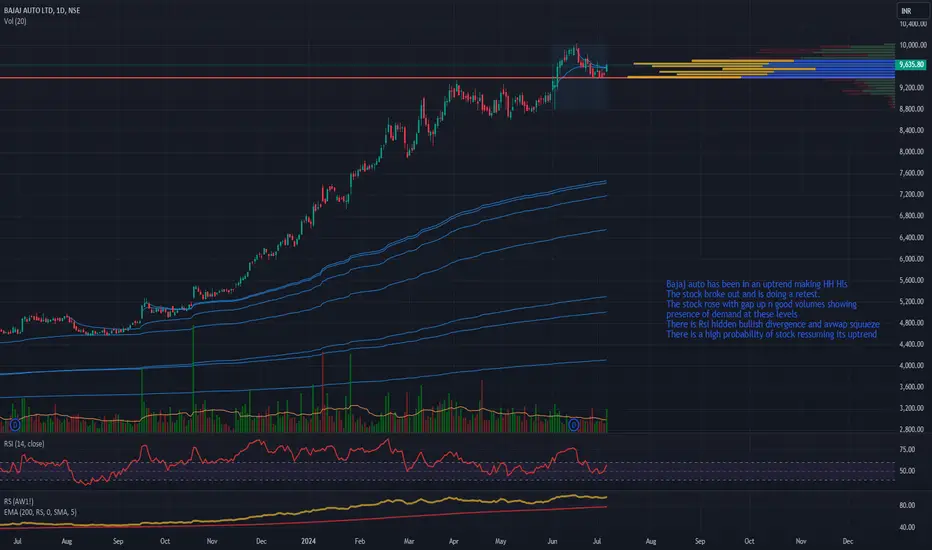932x550 pixels.
Task: Click the 9,200.00 price axis label
Action: point(912,87)
